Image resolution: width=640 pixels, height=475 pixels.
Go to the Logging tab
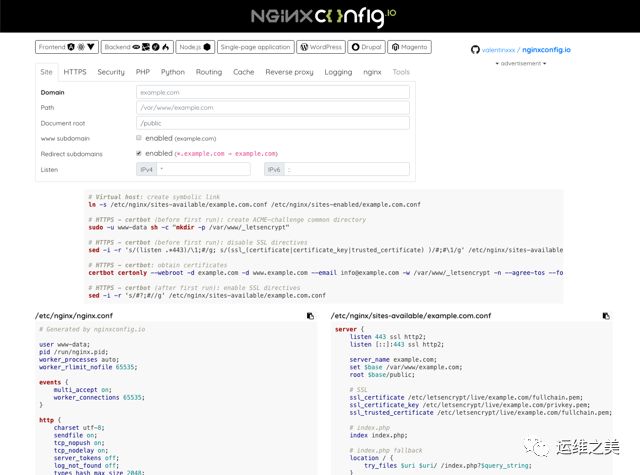pyautogui.click(x=338, y=72)
